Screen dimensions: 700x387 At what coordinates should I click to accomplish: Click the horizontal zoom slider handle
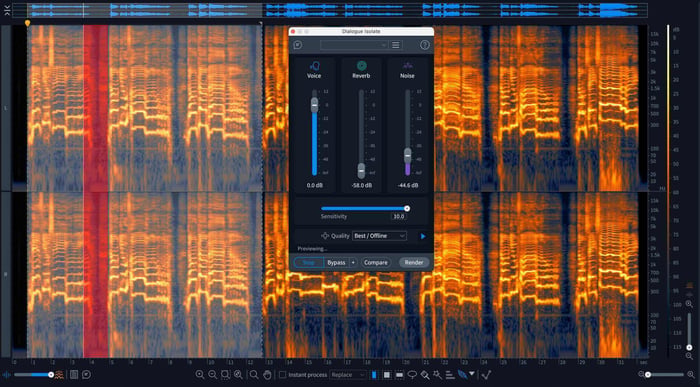(648, 375)
